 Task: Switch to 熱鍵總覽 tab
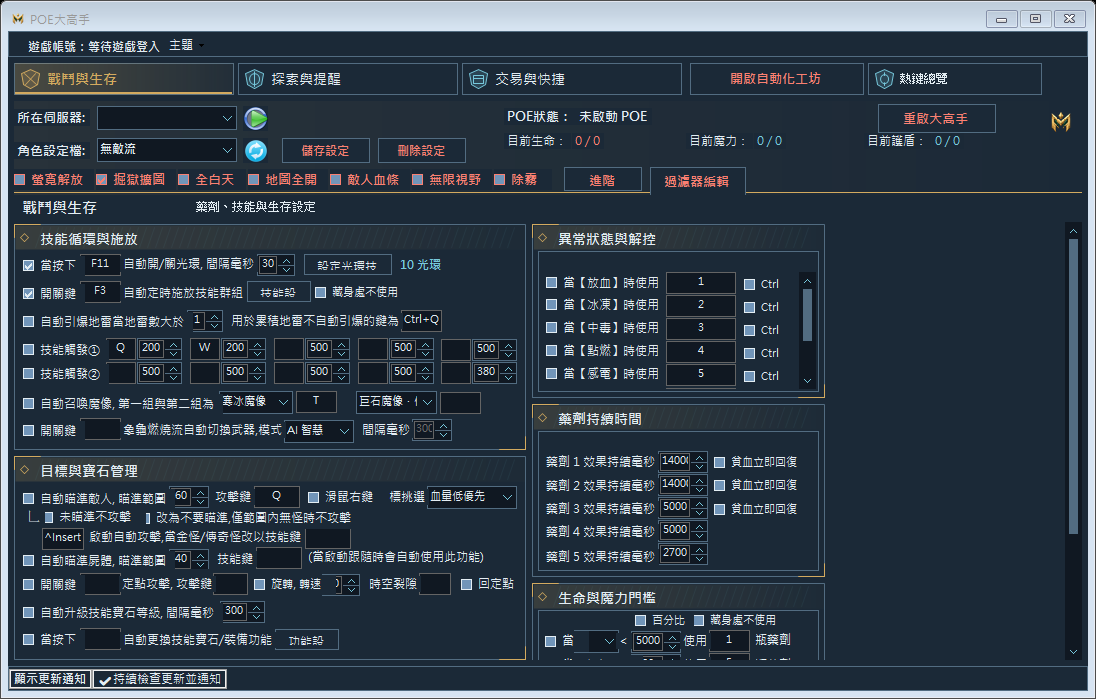click(x=955, y=79)
